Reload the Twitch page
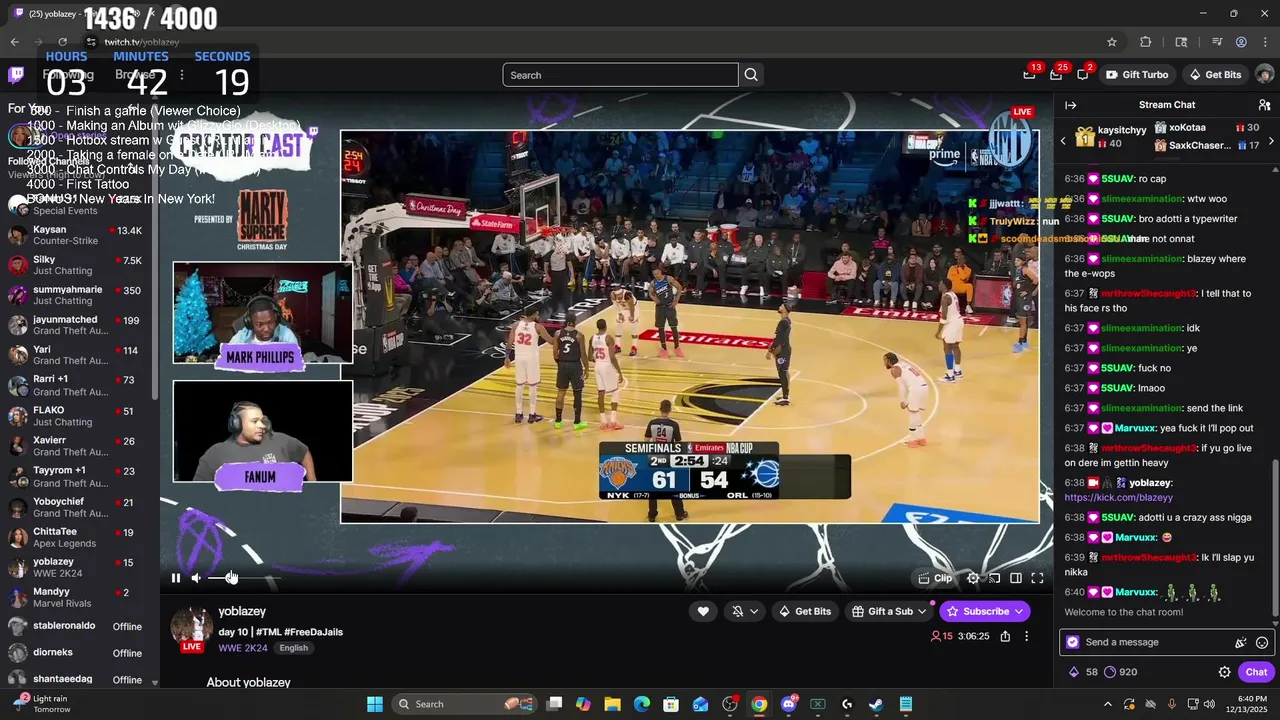1280x720 pixels. tap(62, 42)
